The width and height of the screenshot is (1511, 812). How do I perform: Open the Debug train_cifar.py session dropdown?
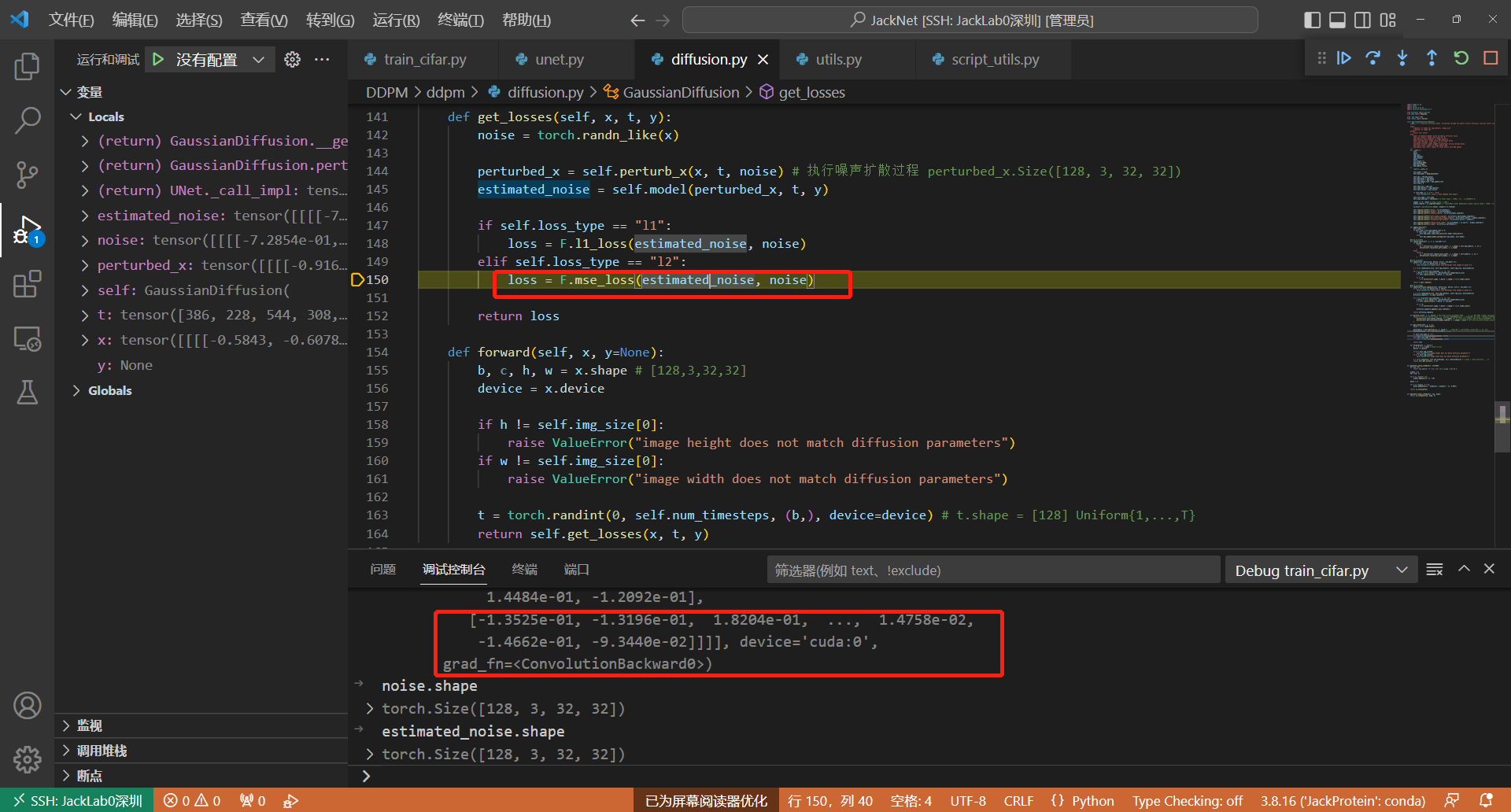point(1321,570)
